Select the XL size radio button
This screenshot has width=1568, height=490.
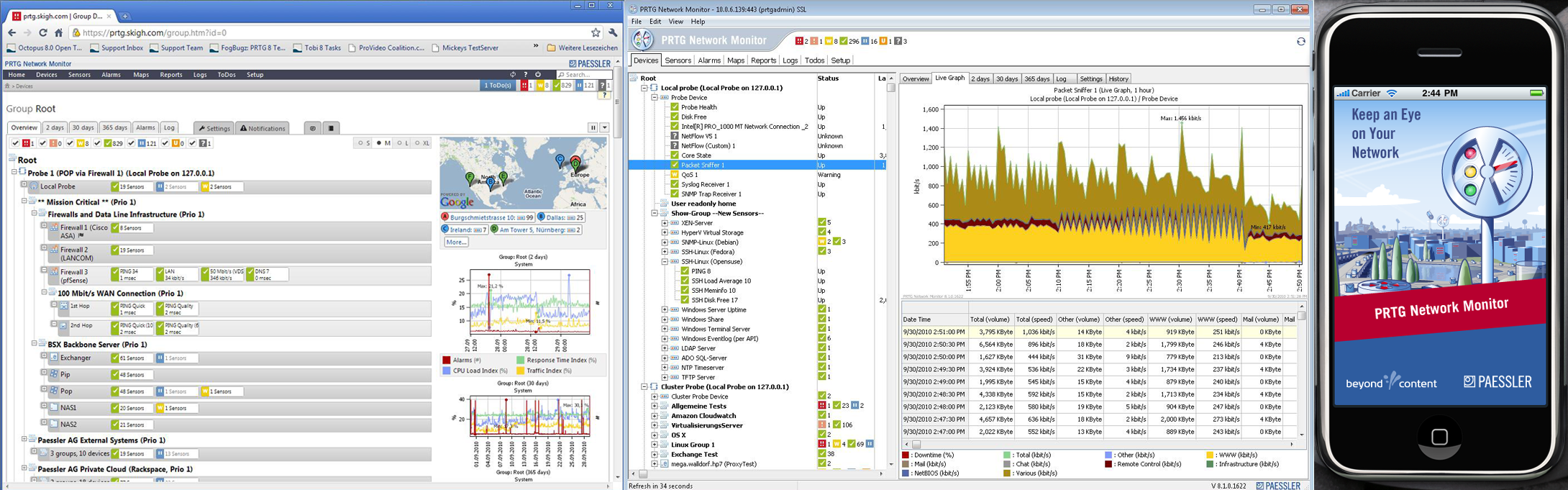(x=416, y=143)
